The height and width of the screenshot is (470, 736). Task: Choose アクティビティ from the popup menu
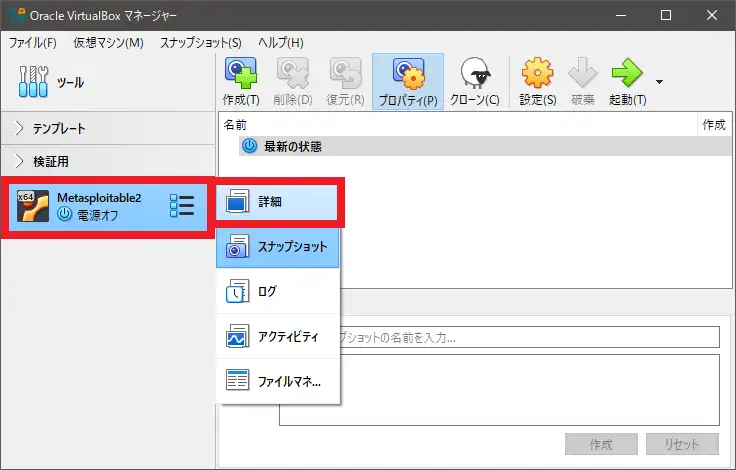point(279,337)
